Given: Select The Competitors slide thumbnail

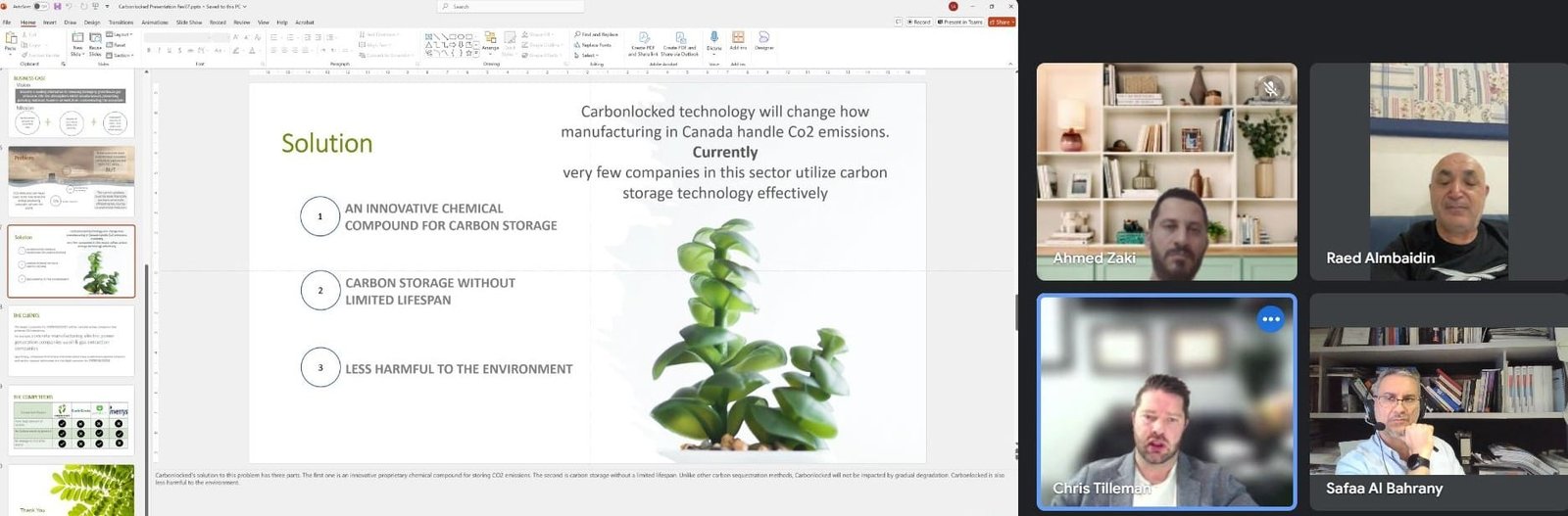Looking at the screenshot, I should pyautogui.click(x=71, y=419).
